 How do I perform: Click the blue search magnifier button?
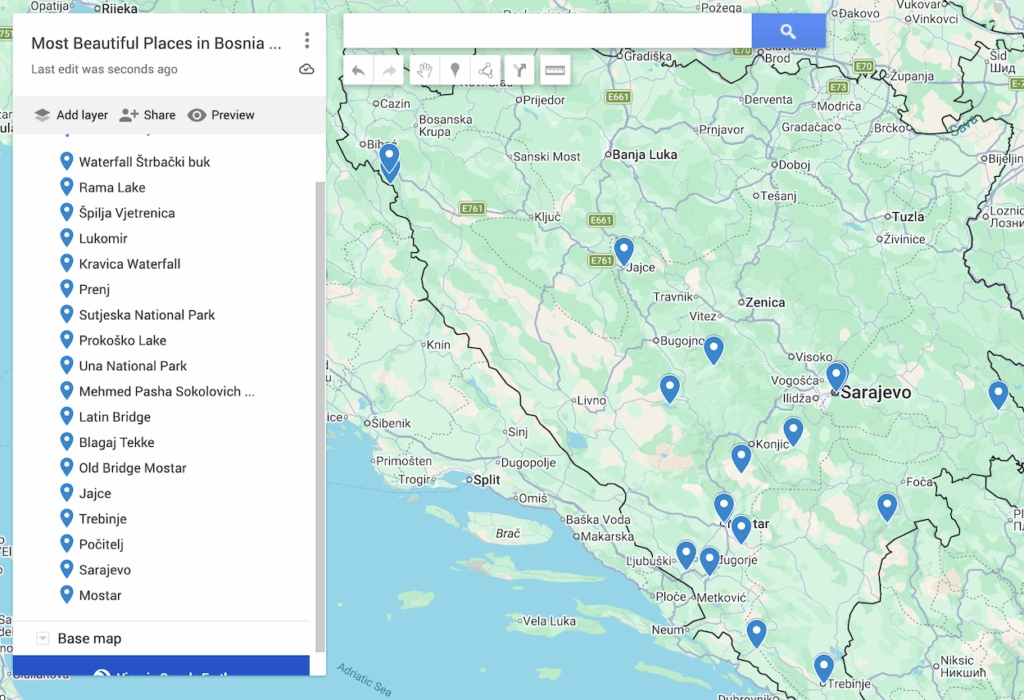(788, 31)
